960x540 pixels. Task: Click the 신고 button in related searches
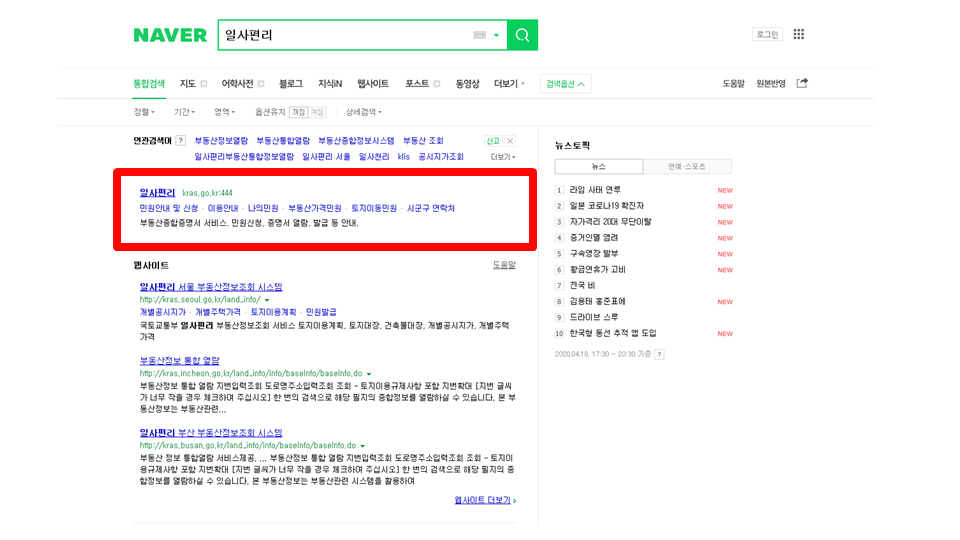pyautogui.click(x=493, y=141)
